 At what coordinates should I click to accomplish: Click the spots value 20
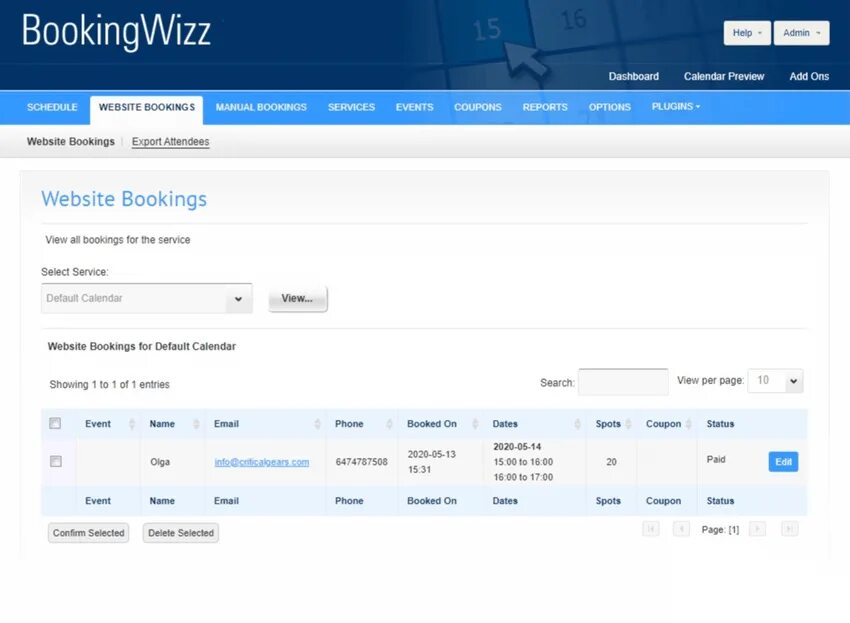click(x=611, y=462)
